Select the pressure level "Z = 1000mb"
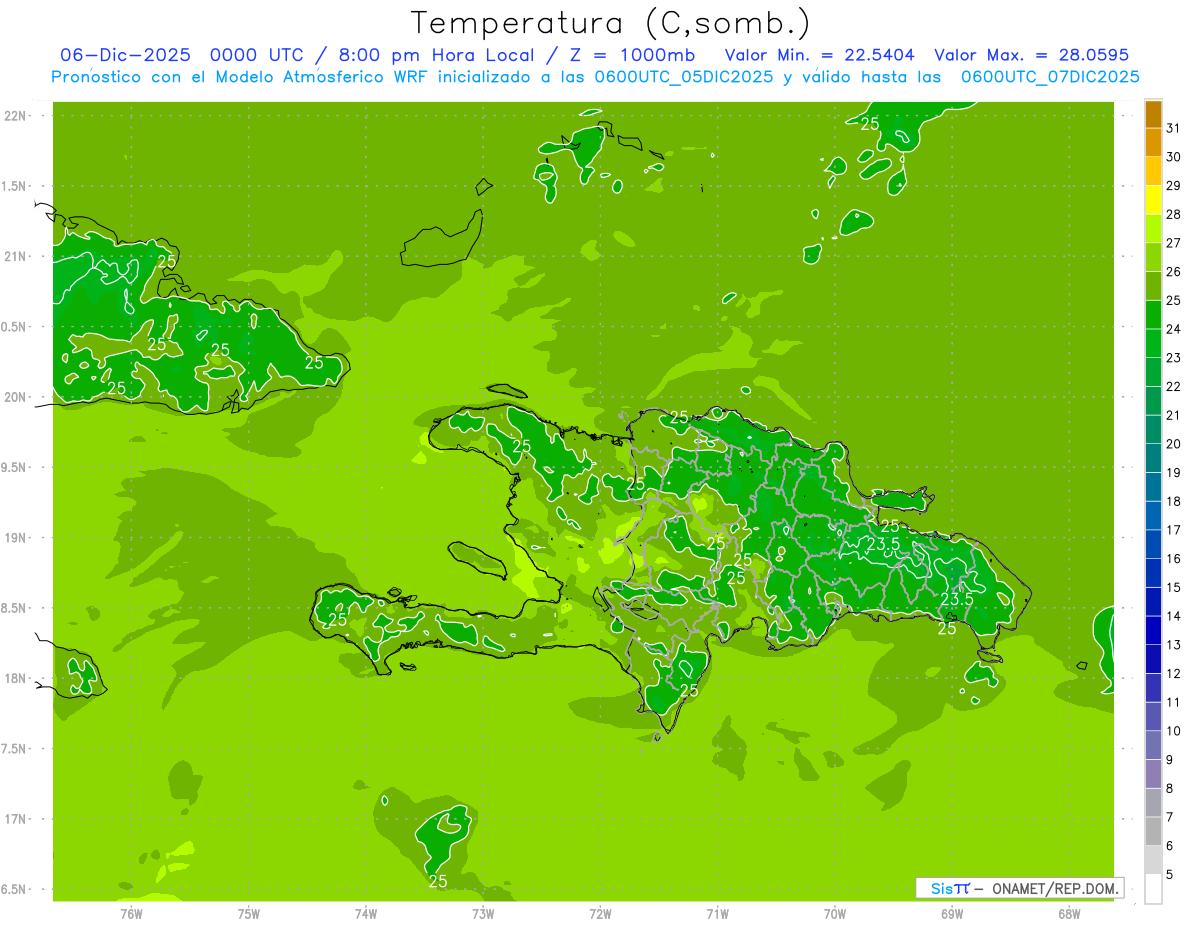The image size is (1200, 927). pyautogui.click(x=632, y=55)
